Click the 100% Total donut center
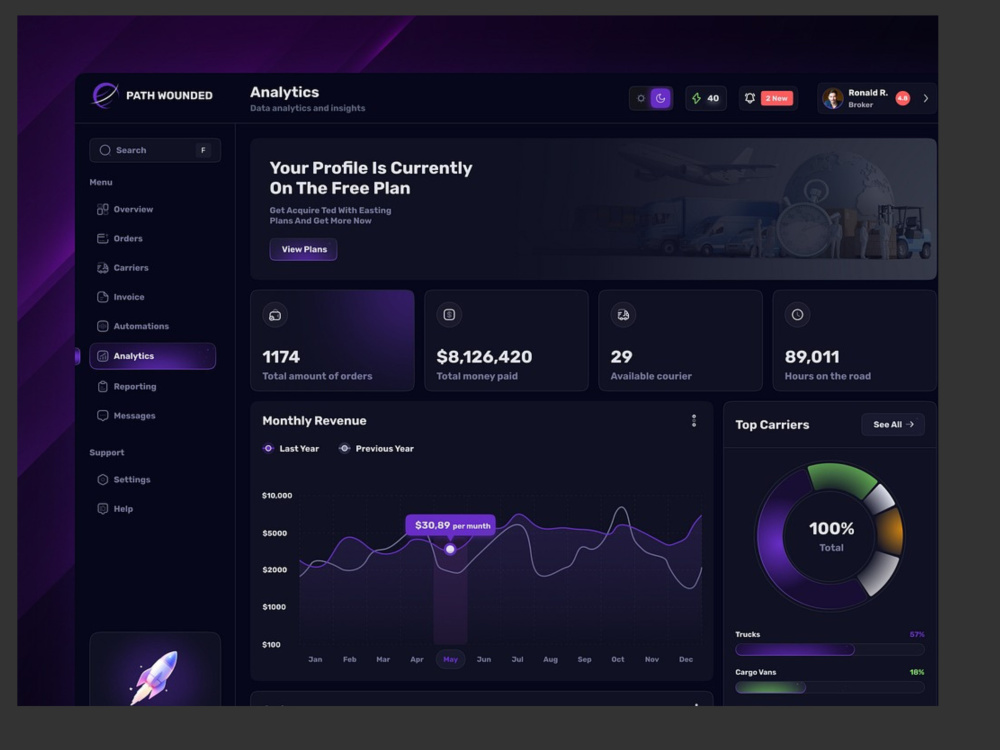1000x750 pixels. 831,536
